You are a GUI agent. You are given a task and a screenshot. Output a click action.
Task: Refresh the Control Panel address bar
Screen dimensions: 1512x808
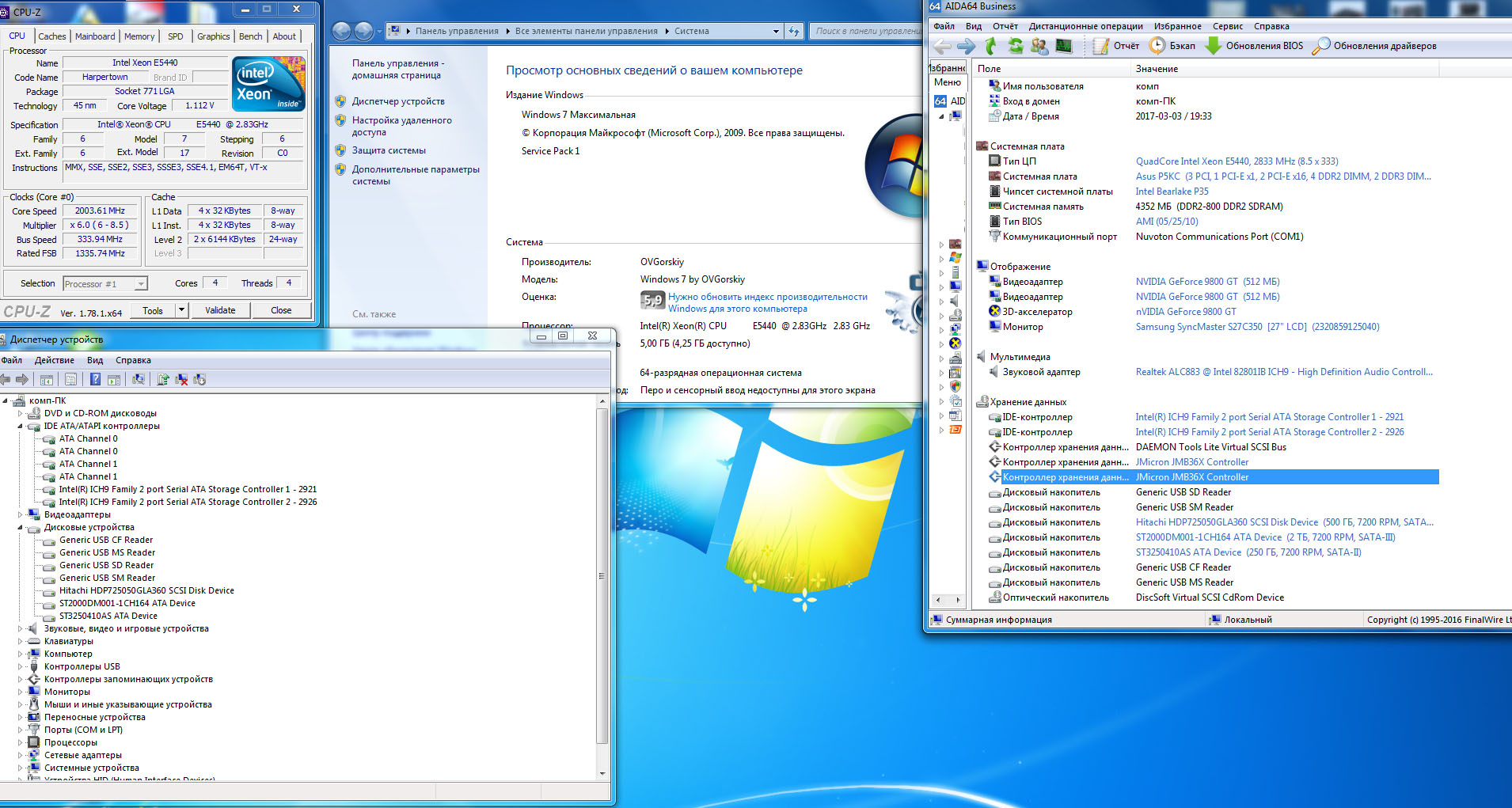(x=794, y=31)
